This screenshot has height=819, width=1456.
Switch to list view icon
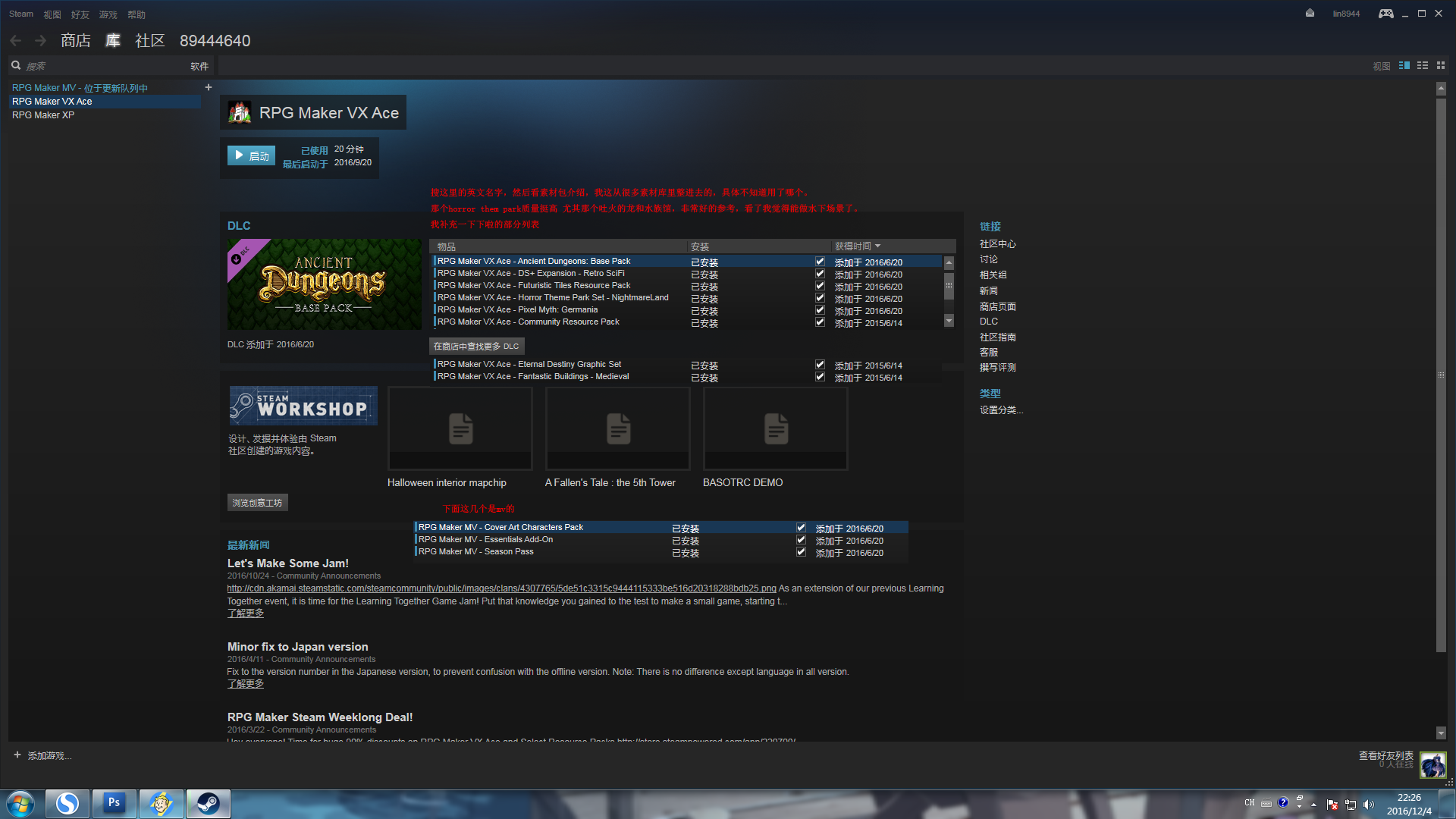[x=1423, y=66]
